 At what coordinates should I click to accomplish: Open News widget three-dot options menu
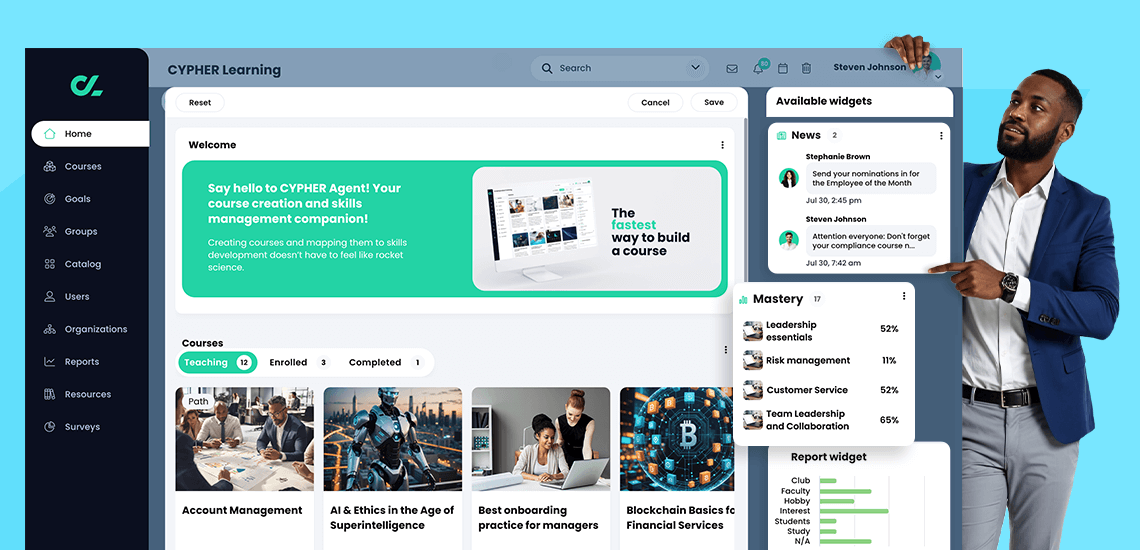pos(941,136)
